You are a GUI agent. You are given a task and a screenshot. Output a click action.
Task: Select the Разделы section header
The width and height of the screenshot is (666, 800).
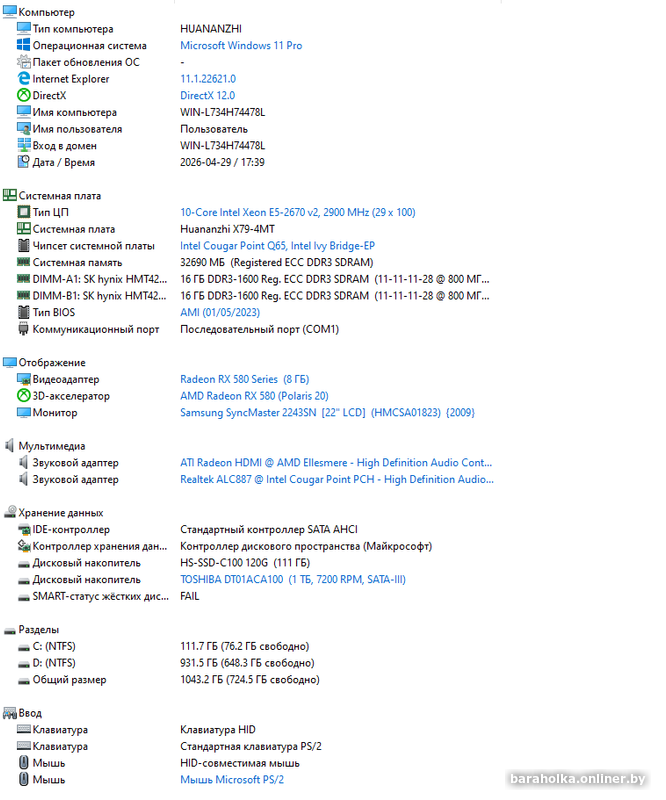coord(39,630)
